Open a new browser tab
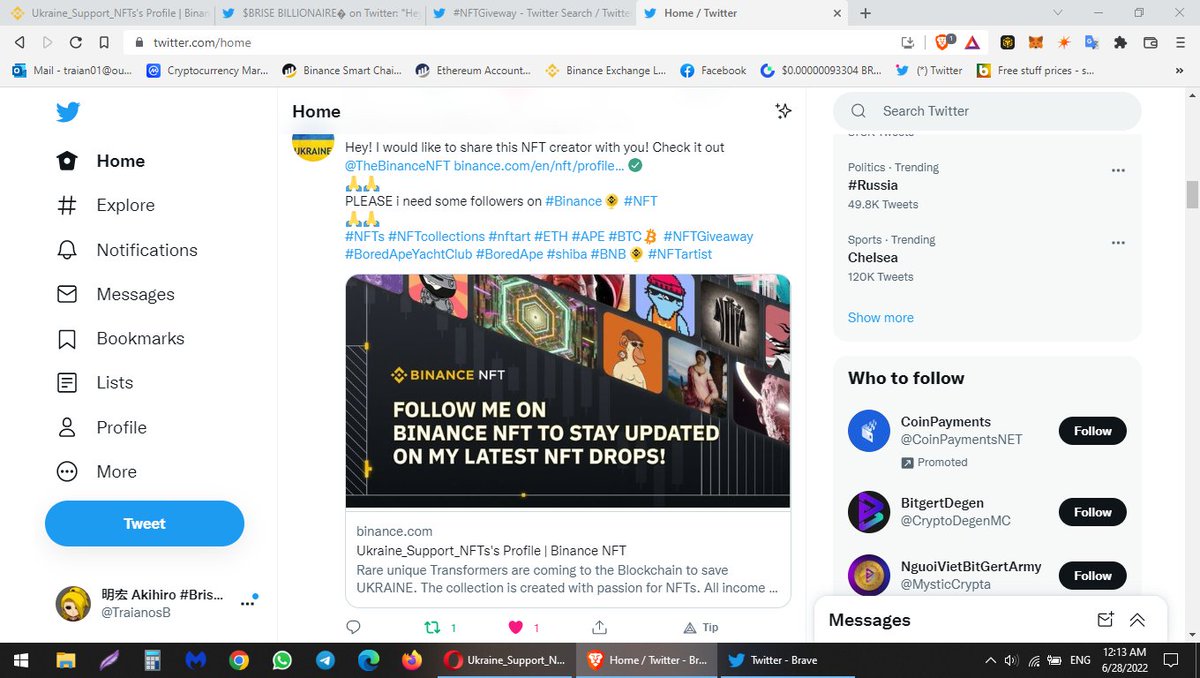1200x678 pixels. click(866, 13)
